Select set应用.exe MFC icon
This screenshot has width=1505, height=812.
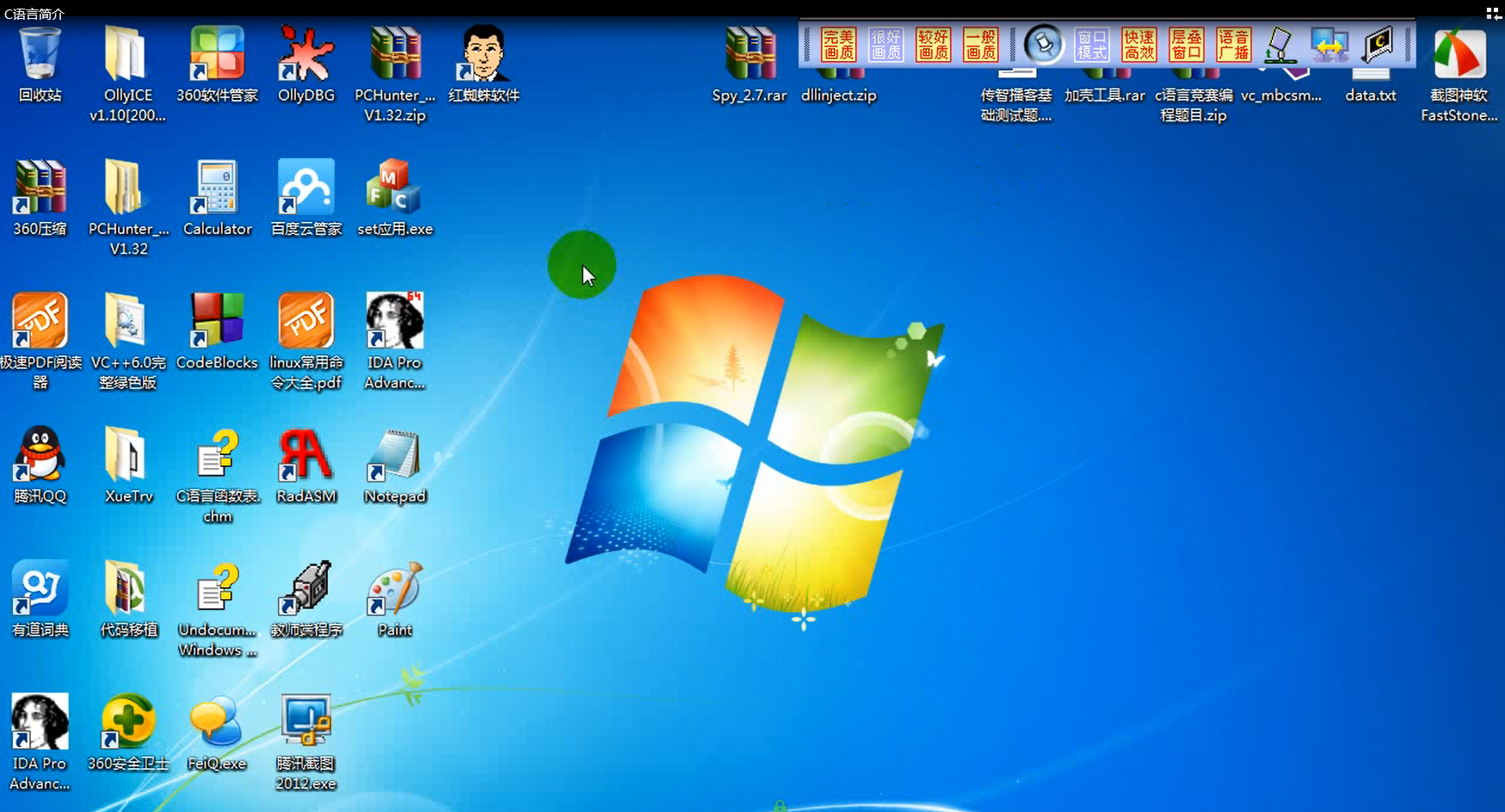click(394, 187)
